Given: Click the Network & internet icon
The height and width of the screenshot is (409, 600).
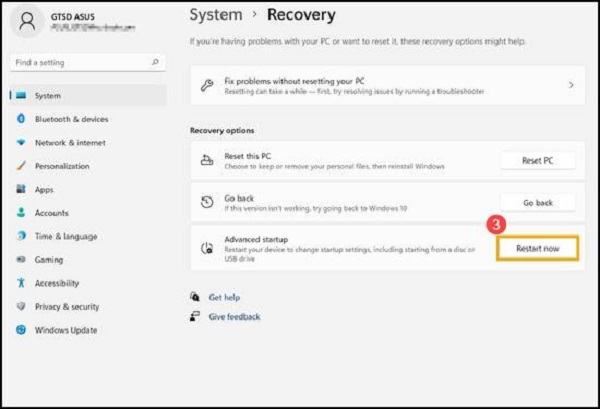Looking at the screenshot, I should [x=20, y=142].
